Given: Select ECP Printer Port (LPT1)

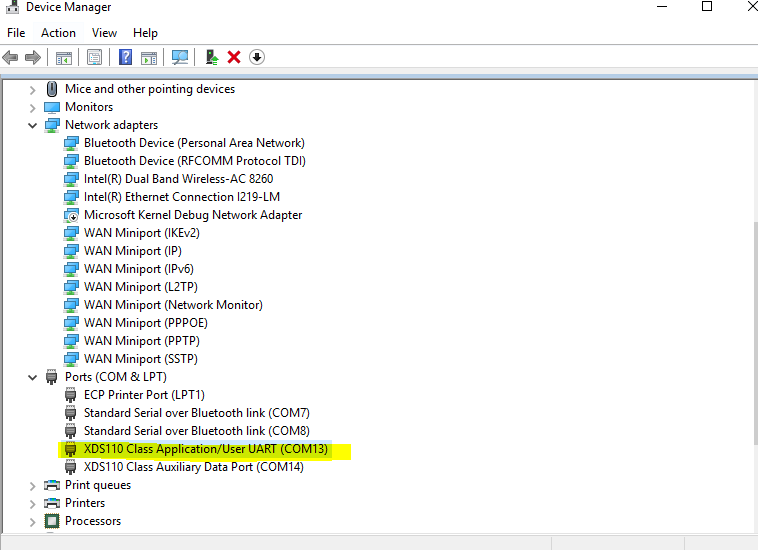Looking at the screenshot, I should coord(145,395).
